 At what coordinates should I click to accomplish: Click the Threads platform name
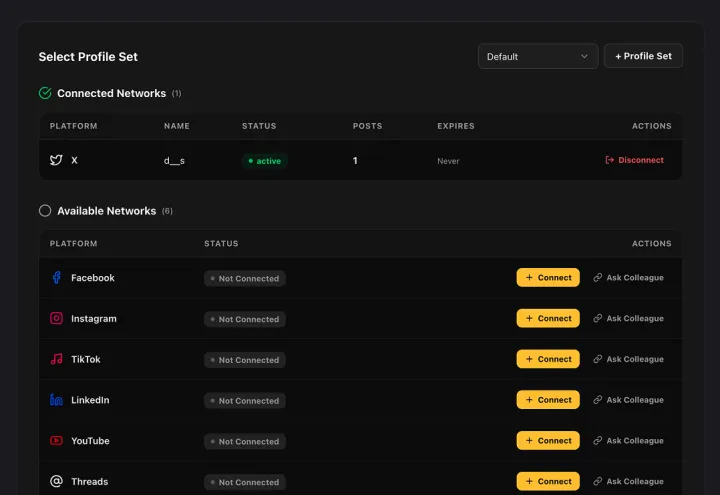pyautogui.click(x=90, y=481)
